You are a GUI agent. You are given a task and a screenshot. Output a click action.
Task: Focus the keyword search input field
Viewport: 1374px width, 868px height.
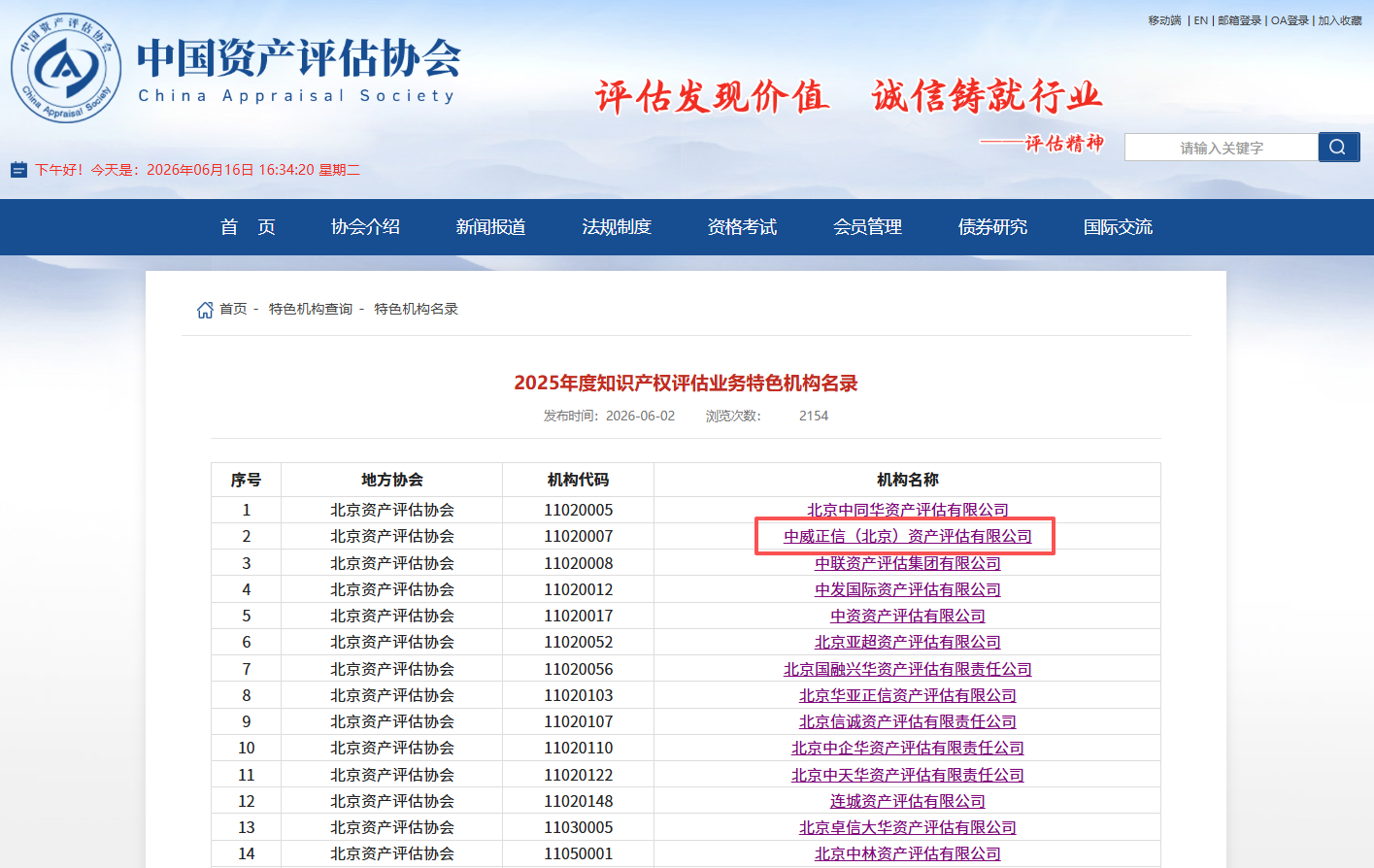click(x=1222, y=148)
